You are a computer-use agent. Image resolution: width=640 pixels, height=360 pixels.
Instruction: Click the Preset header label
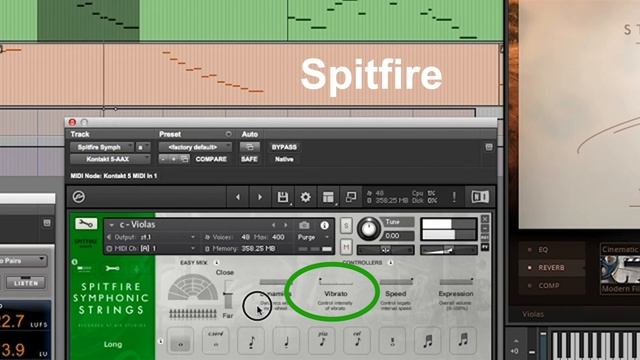[x=170, y=134]
